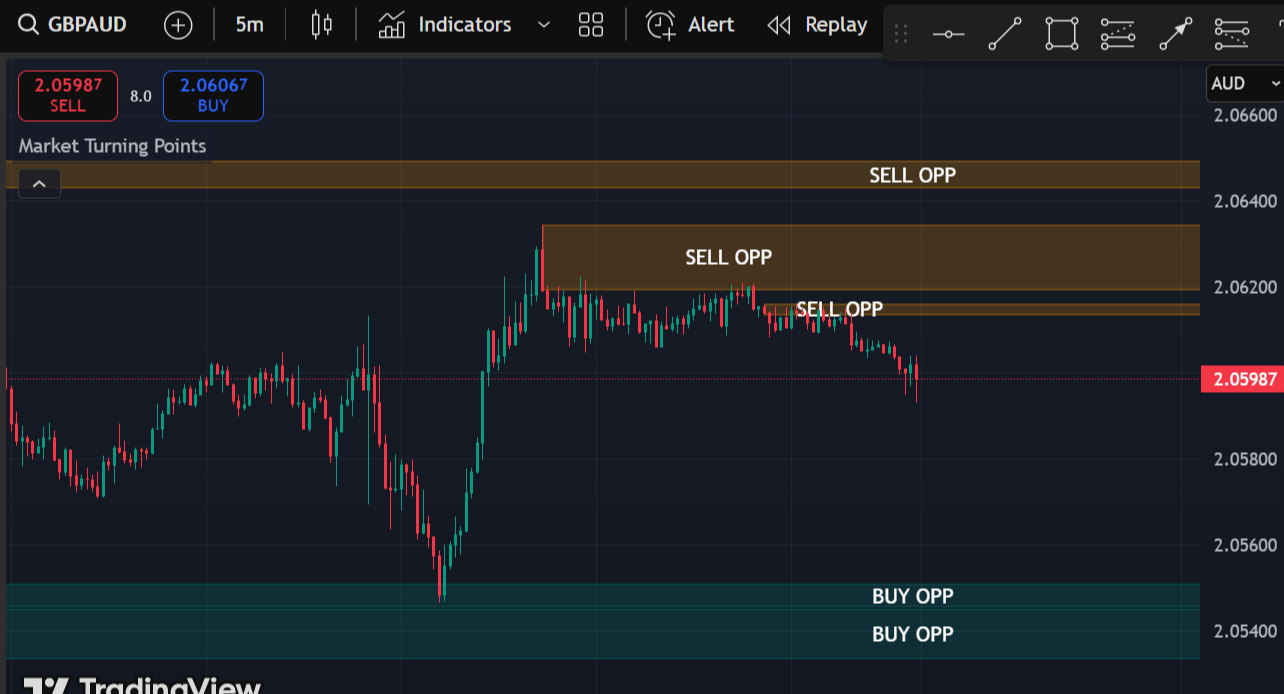Click the red SELL 2.05987 button
The height and width of the screenshot is (694, 1284).
click(68, 96)
